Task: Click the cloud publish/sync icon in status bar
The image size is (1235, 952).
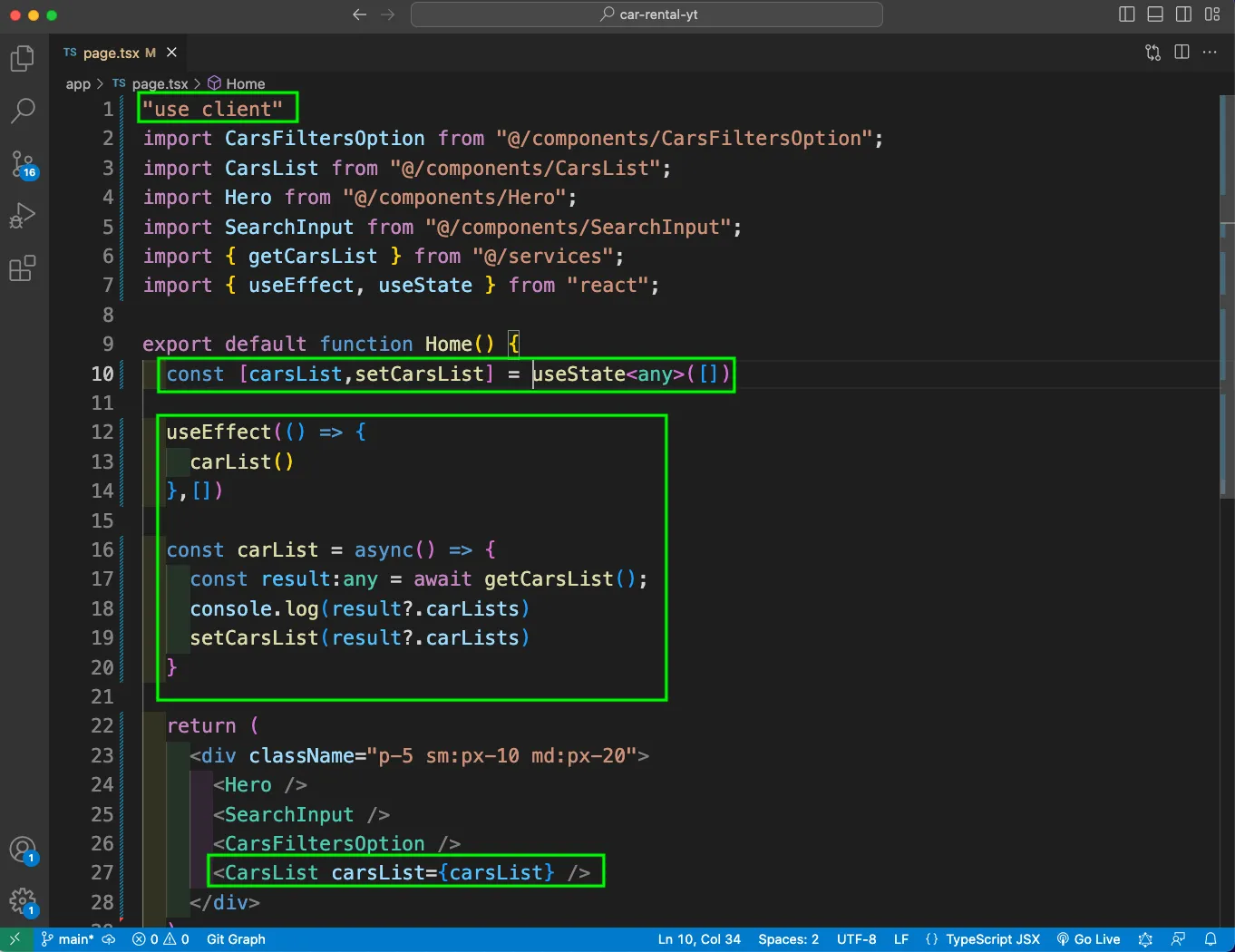Action: tap(109, 939)
